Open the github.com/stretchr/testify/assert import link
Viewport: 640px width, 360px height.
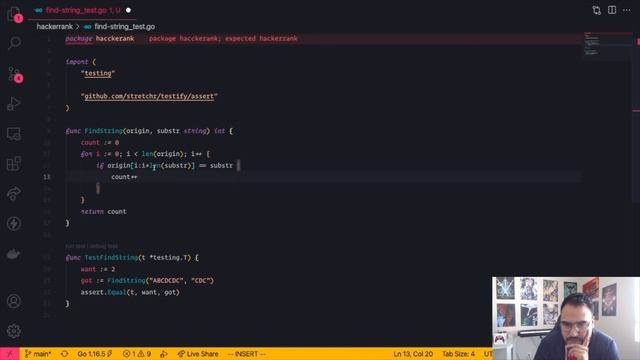(149, 96)
